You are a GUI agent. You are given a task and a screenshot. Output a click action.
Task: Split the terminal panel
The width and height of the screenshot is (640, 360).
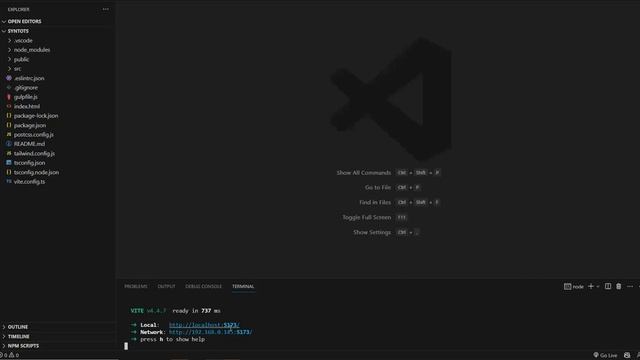tap(608, 287)
